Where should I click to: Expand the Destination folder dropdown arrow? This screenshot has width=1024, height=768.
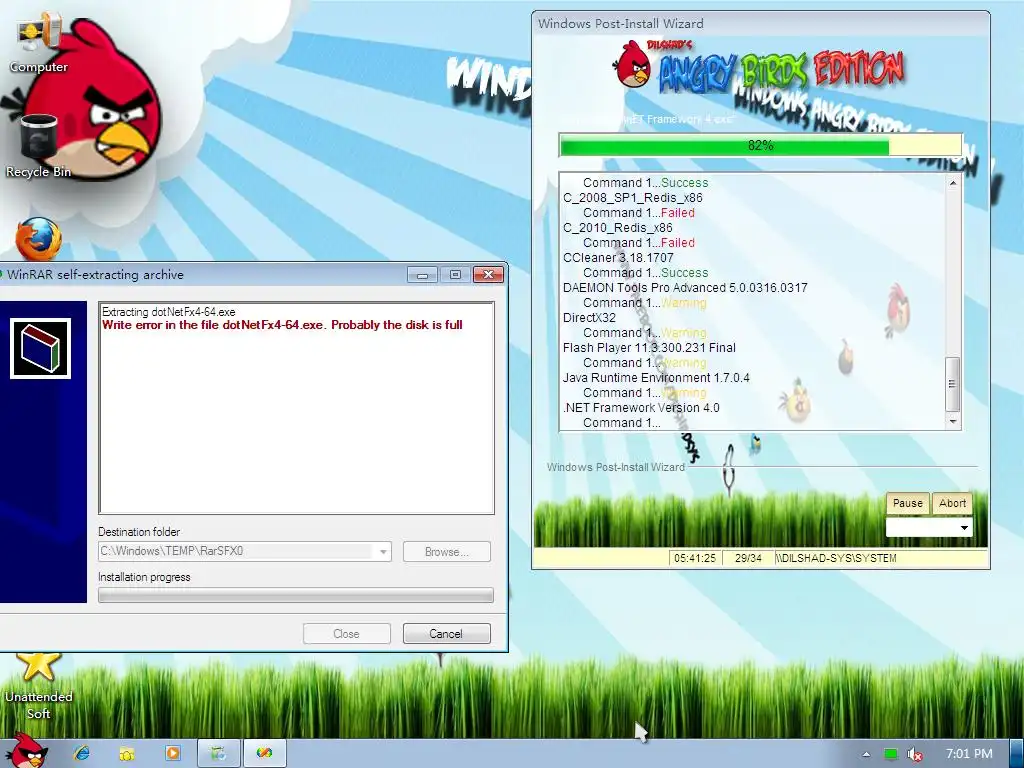point(383,552)
